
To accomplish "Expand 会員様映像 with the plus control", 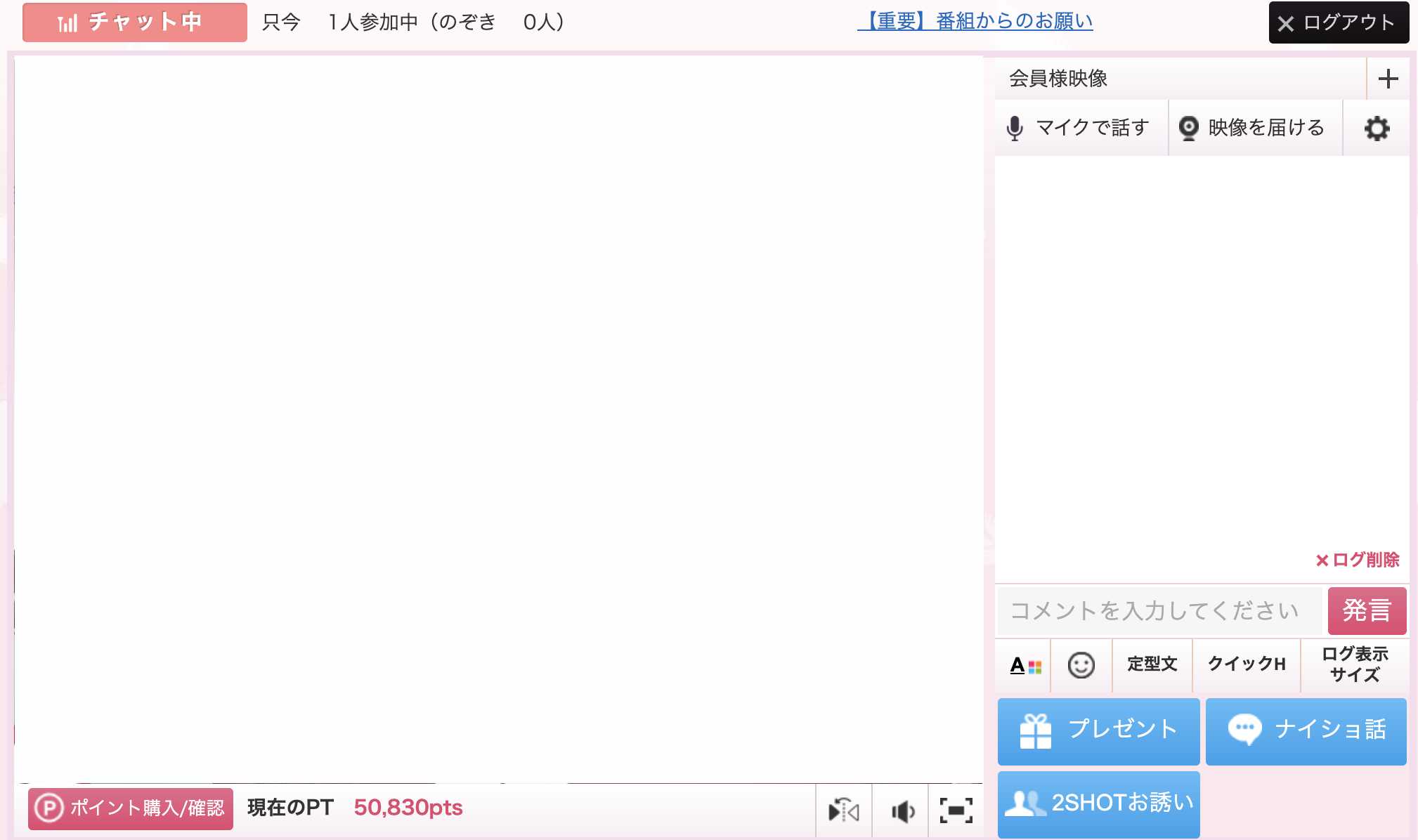I will (1388, 79).
